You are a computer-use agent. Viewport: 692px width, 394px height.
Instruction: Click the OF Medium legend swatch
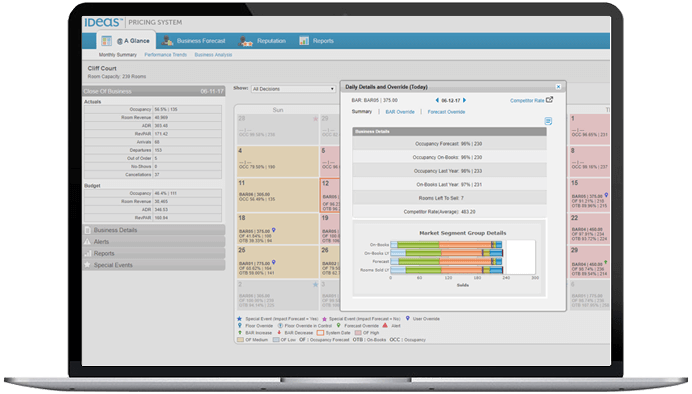240,340
